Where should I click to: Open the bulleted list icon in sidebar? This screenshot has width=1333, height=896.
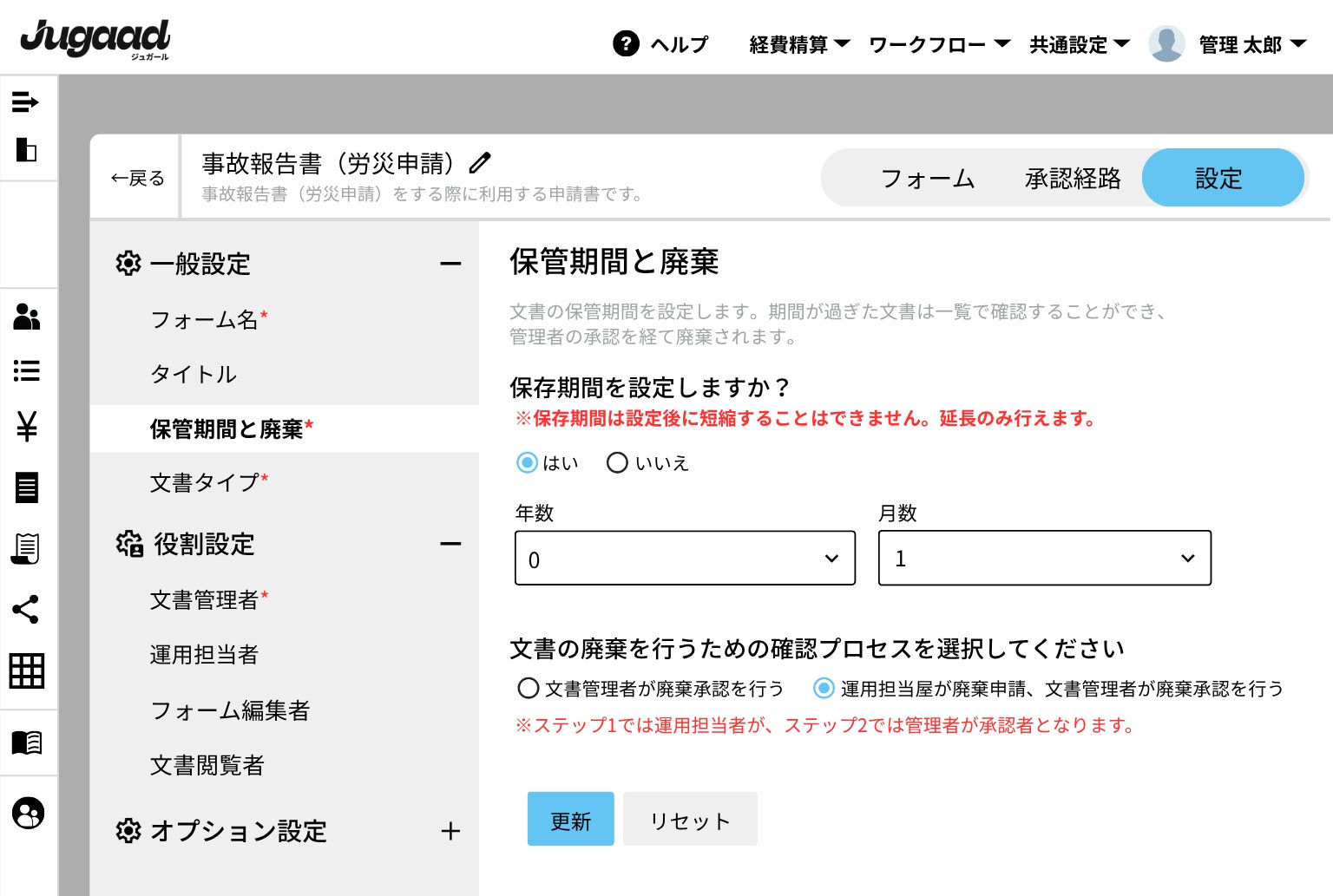click(27, 371)
